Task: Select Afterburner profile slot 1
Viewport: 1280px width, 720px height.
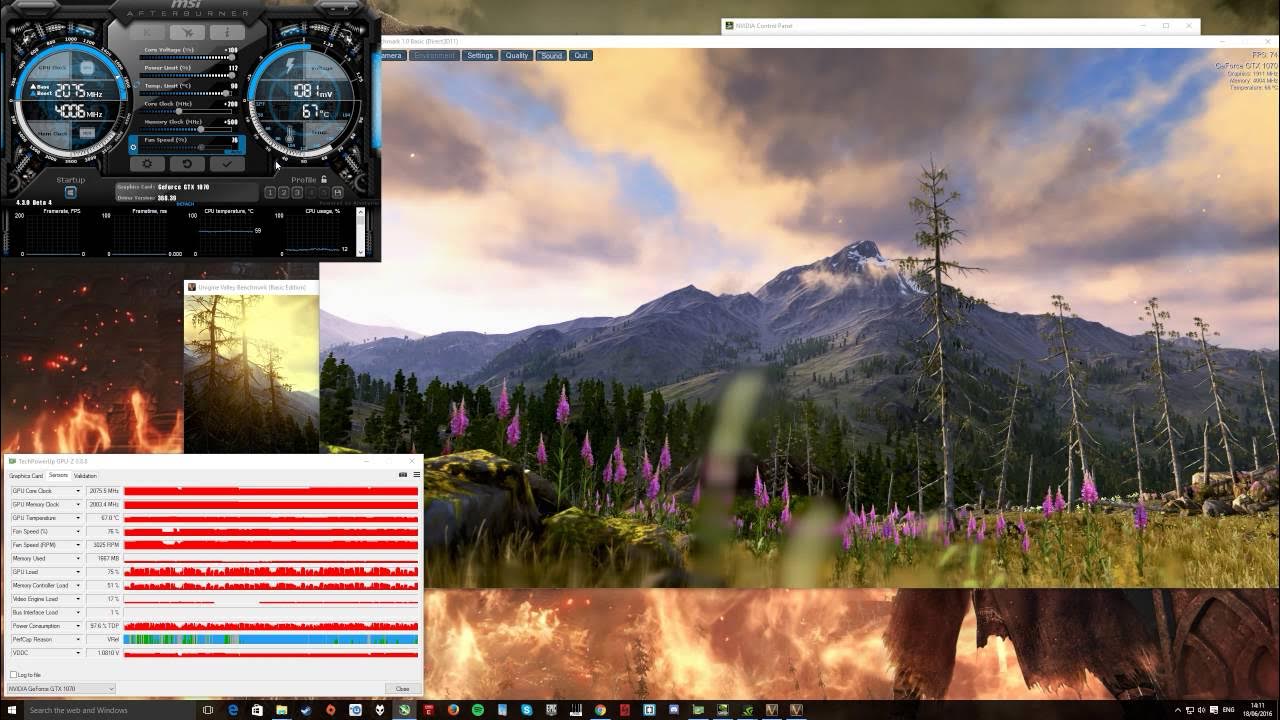Action: [270, 193]
